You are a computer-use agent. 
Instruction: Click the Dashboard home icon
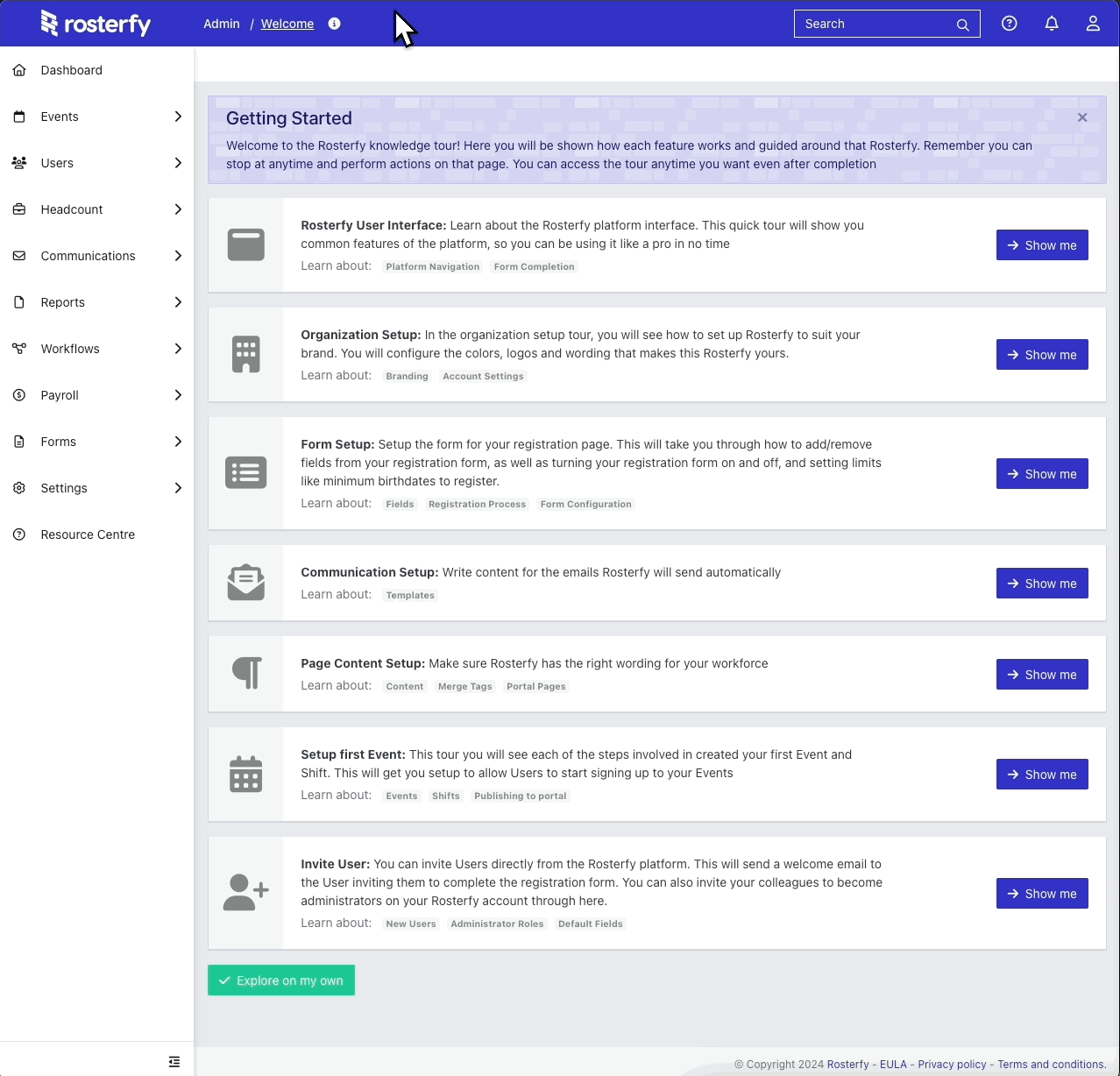[x=19, y=70]
